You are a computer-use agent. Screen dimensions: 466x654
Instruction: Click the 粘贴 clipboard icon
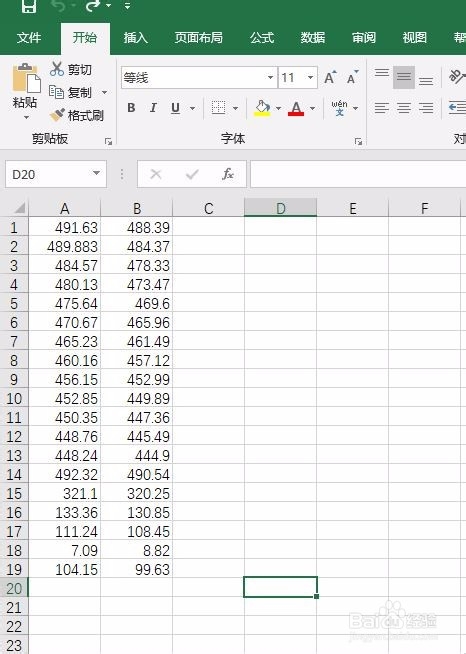pos(26,78)
